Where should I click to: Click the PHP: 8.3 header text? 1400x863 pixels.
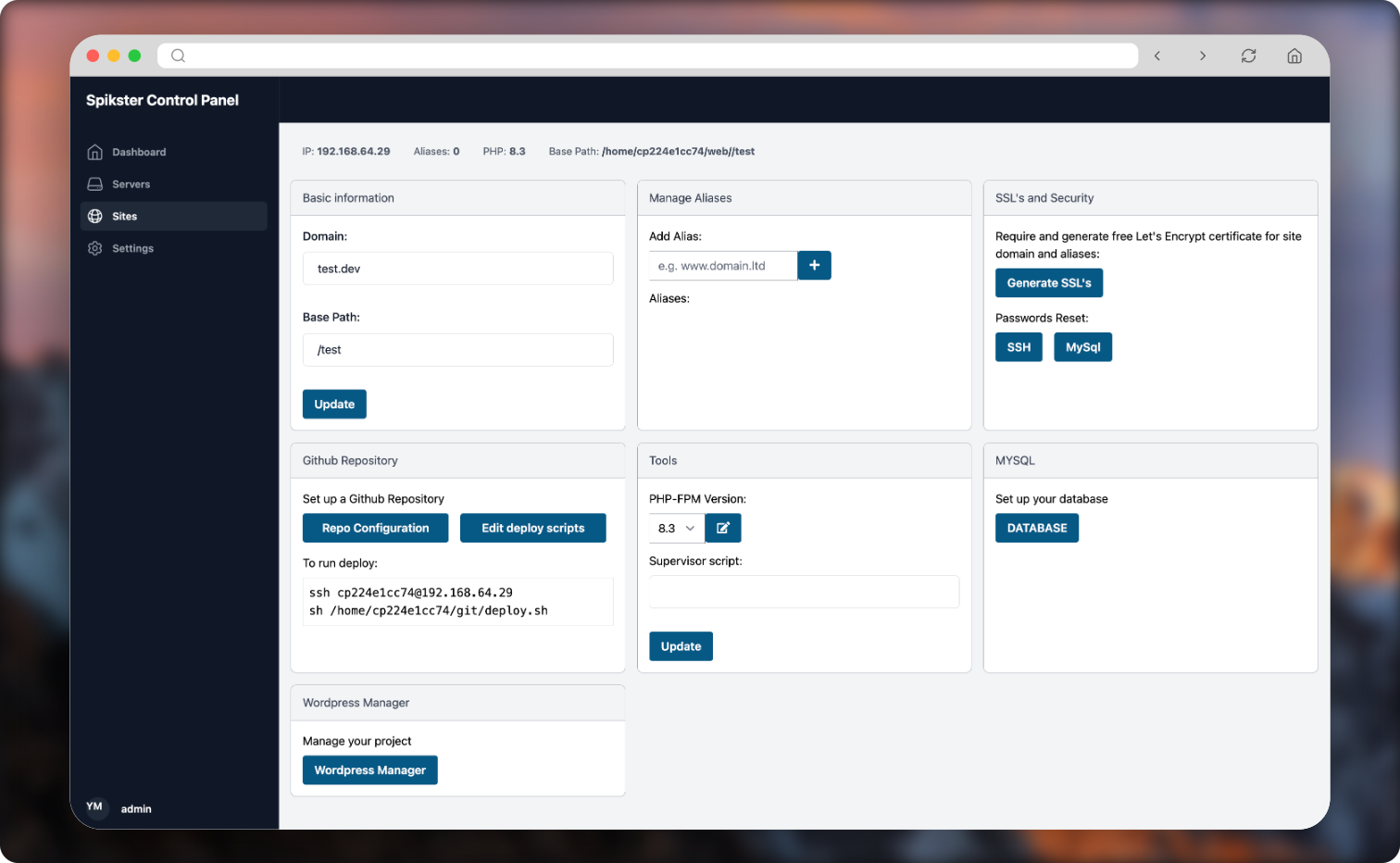click(504, 151)
